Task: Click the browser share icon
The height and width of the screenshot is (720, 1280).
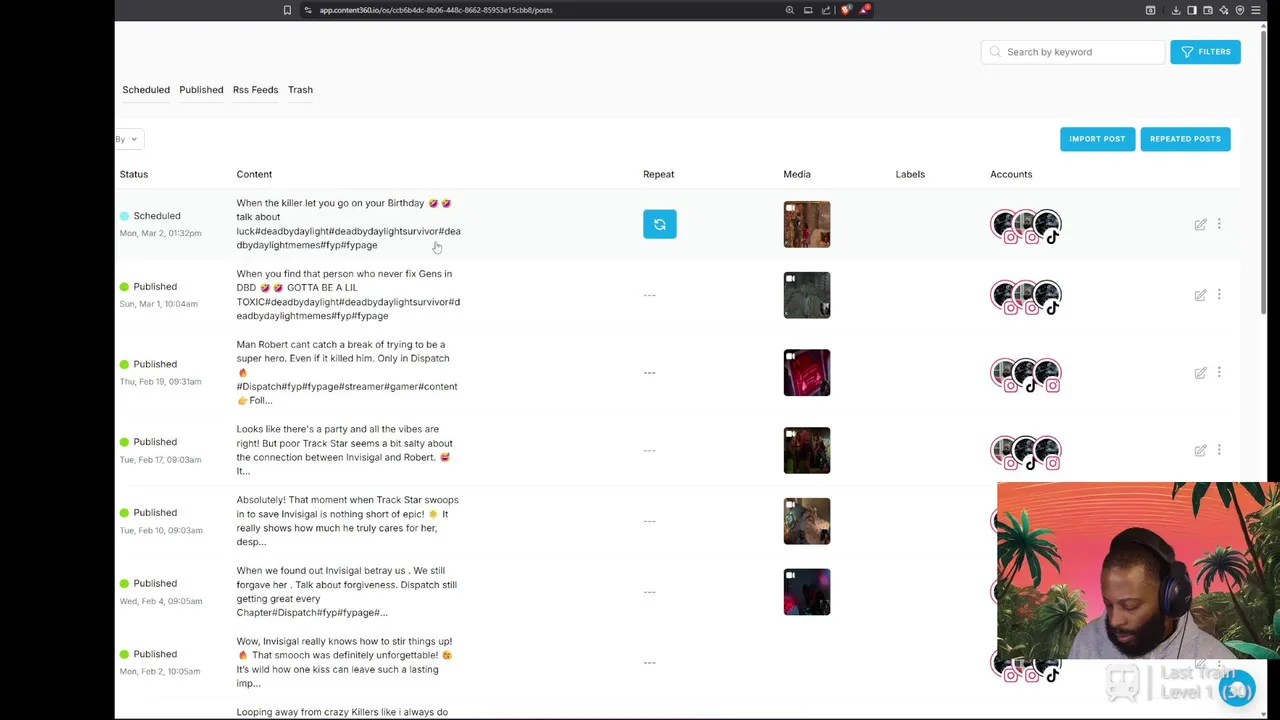Action: [x=826, y=10]
